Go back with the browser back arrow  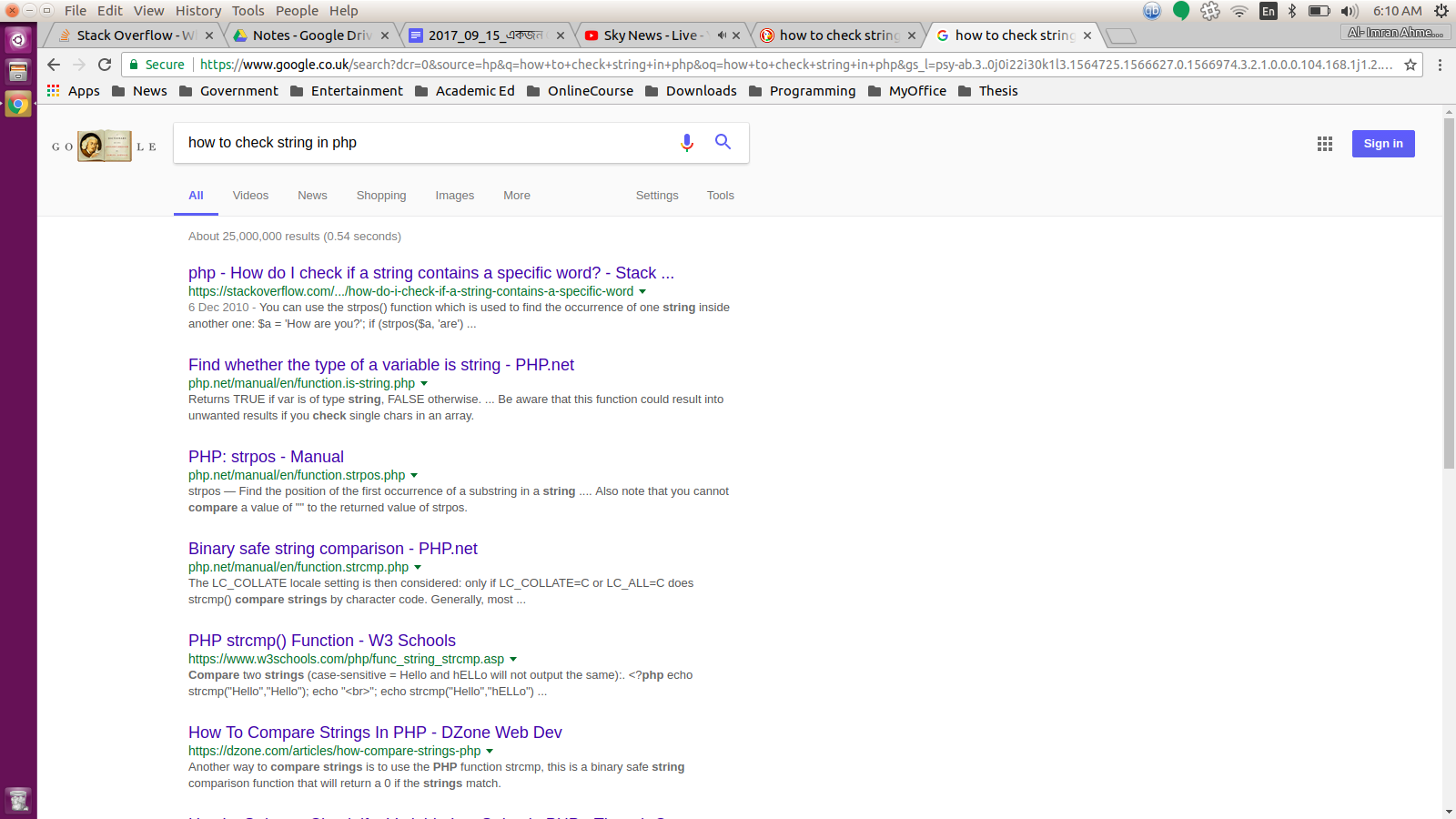(x=54, y=65)
